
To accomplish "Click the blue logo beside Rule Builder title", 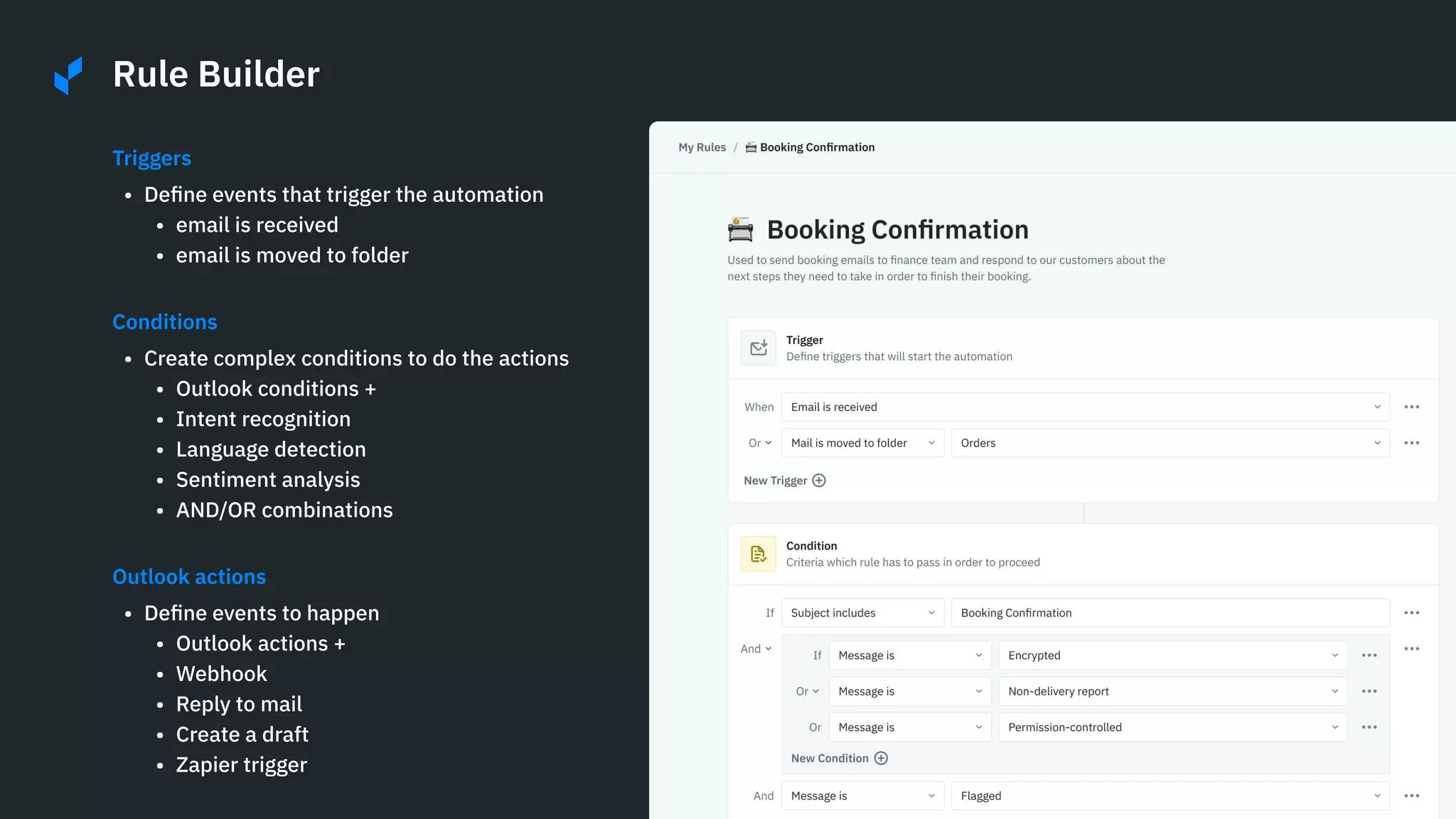I will click(69, 75).
